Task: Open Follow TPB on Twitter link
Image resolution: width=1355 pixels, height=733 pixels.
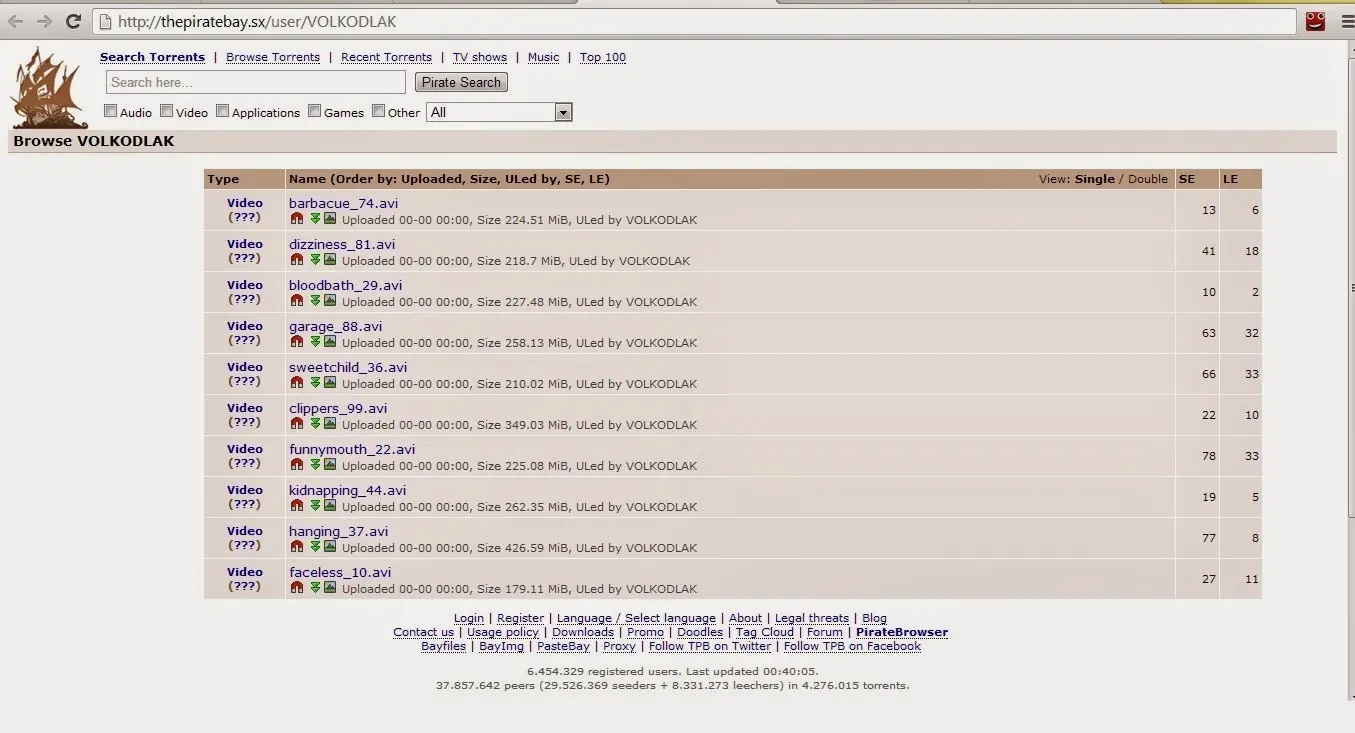Action: pos(710,646)
